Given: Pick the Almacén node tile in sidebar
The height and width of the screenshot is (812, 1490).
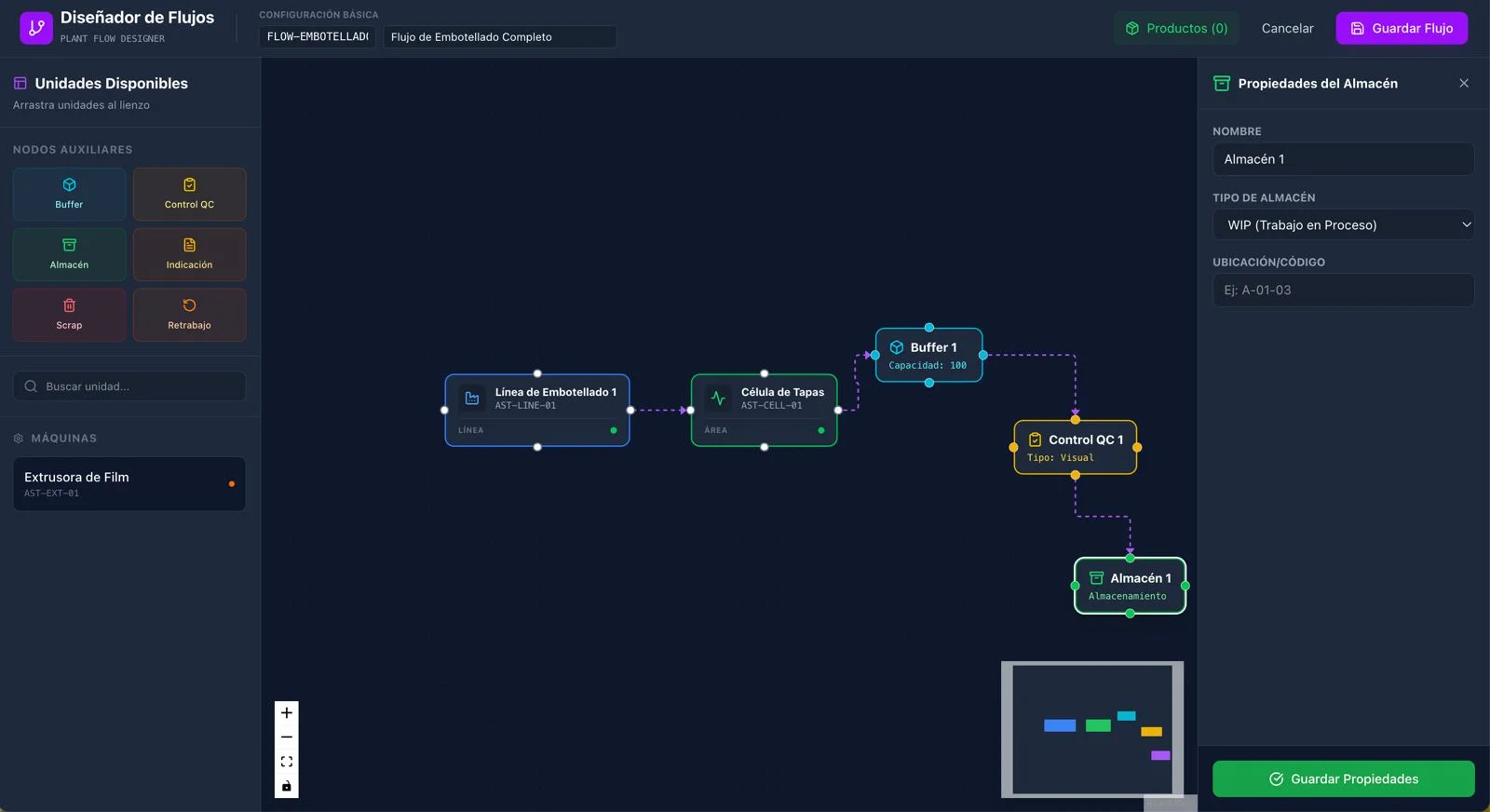Looking at the screenshot, I should tap(69, 254).
